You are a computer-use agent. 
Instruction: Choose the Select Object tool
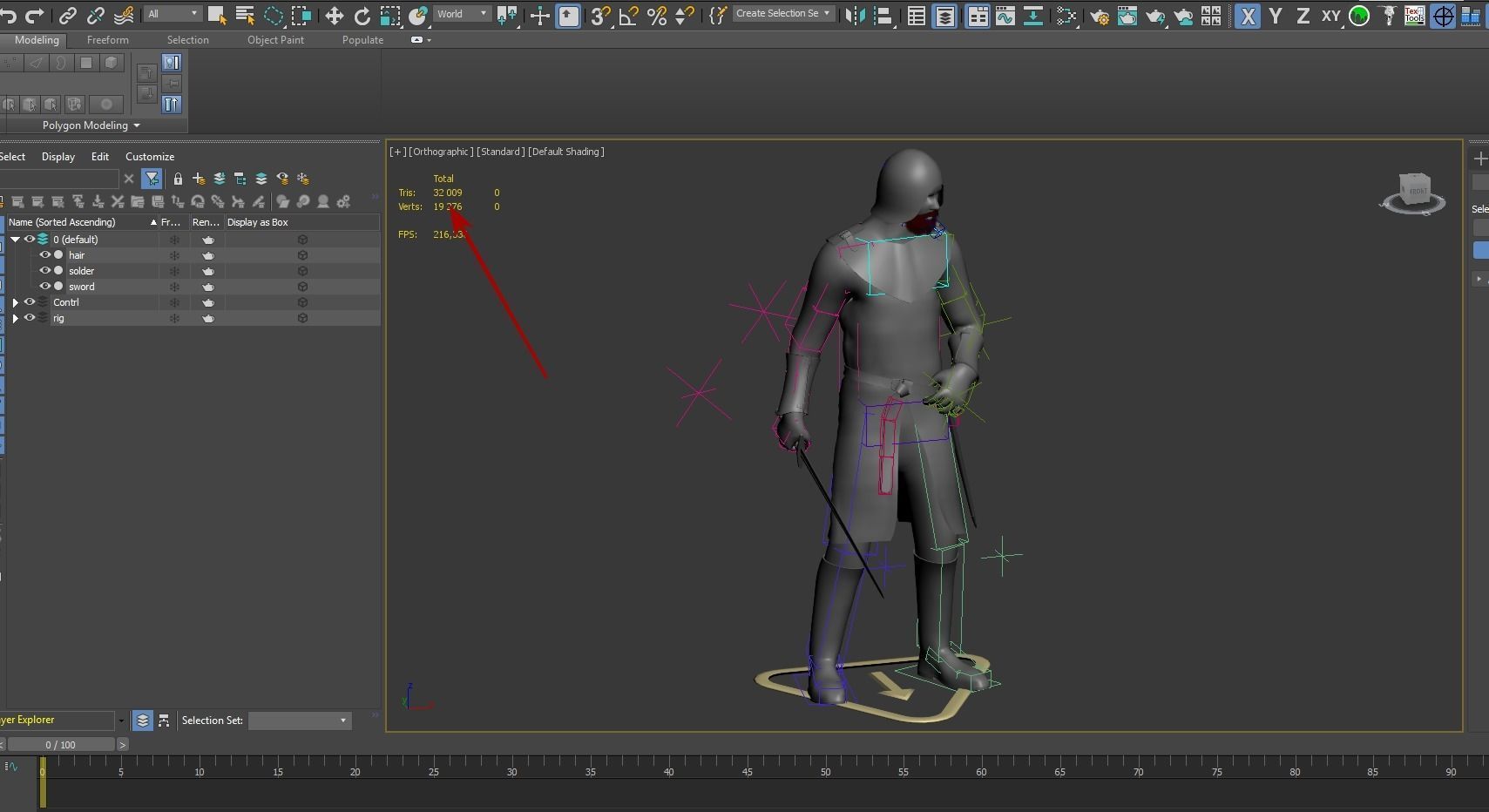217,15
